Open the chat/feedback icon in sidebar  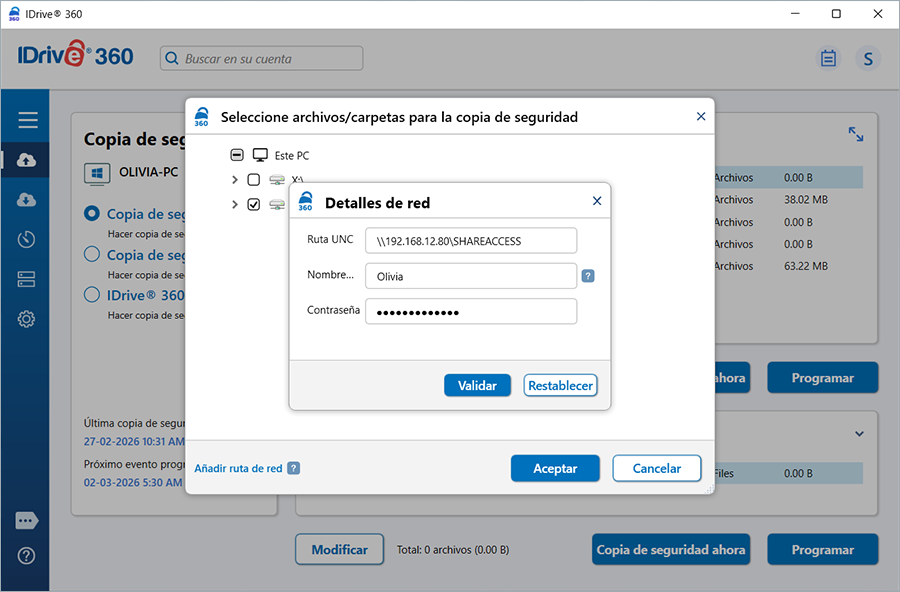tap(26, 521)
